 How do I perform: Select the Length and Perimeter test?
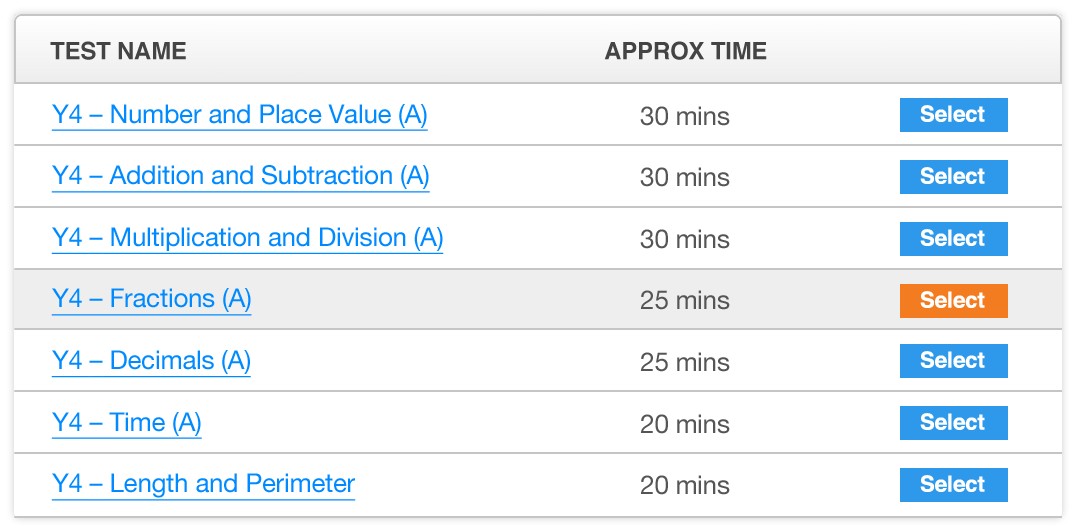954,485
